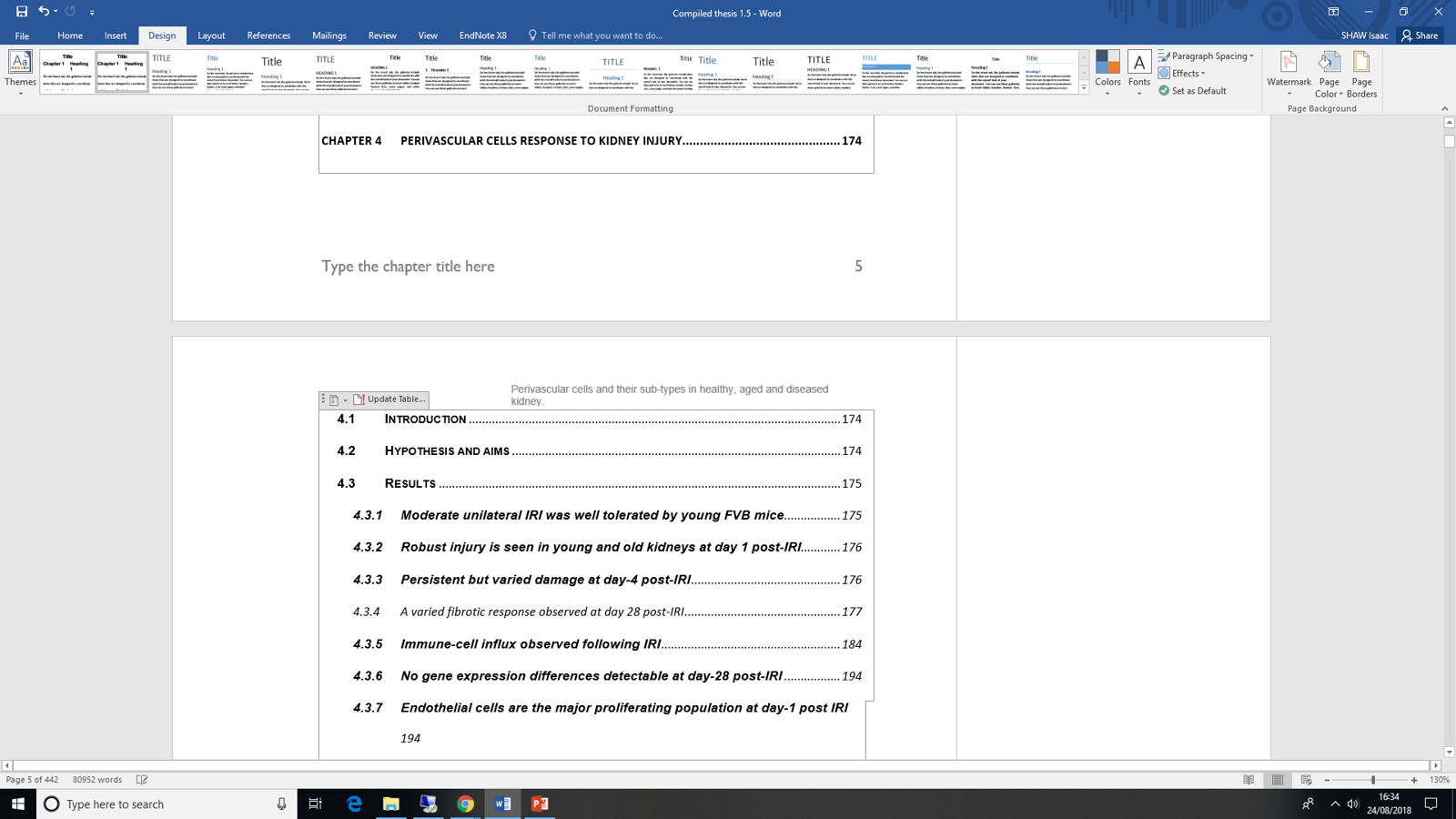Follow the 4.1 Introduction contents entry

(599, 420)
